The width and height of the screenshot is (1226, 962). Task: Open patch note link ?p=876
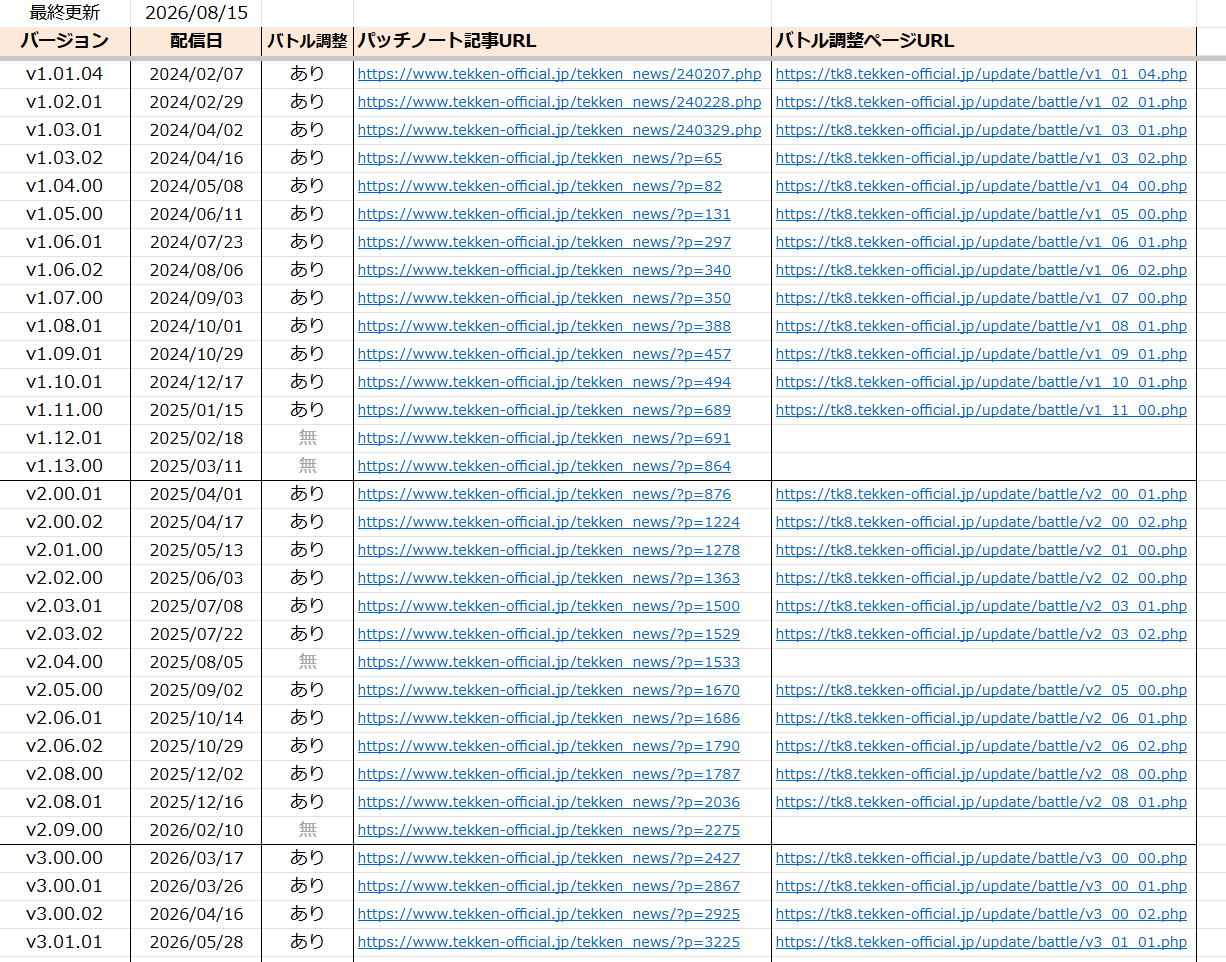tap(544, 494)
